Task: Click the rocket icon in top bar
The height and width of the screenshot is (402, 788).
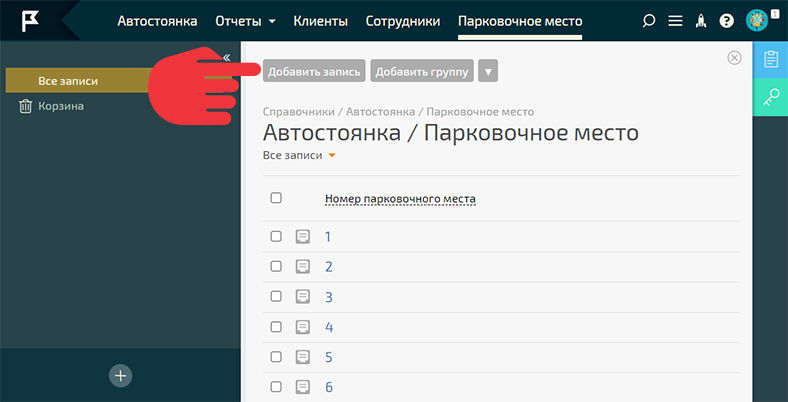Action: coord(701,21)
